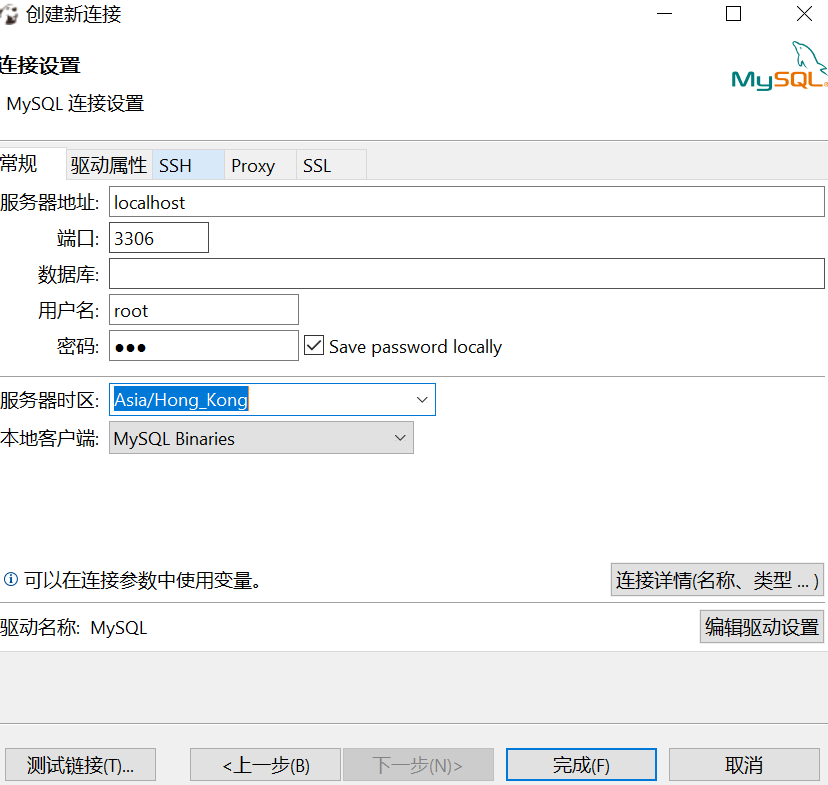
Task: Click the 测试链接(T)... button
Action: [80, 764]
